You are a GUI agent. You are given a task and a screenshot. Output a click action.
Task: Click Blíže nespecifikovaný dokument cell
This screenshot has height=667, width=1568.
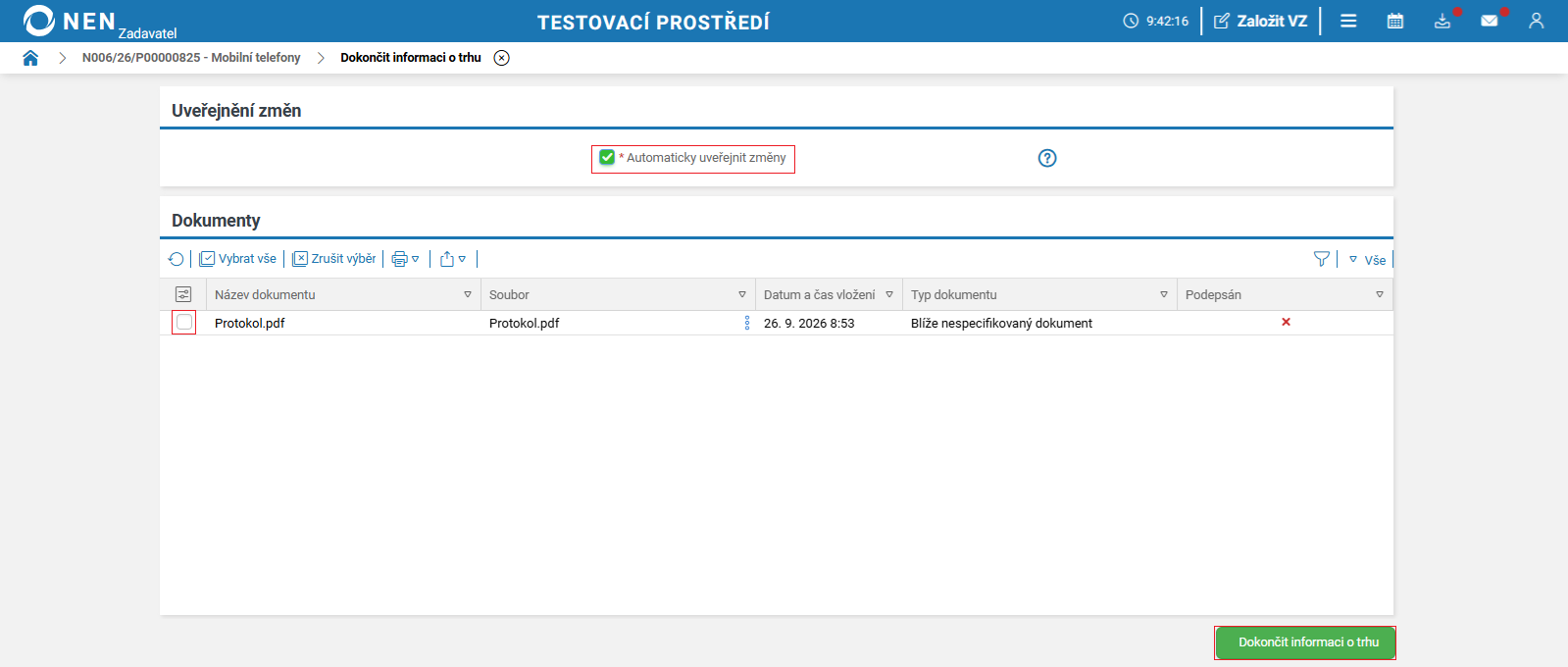1001,323
